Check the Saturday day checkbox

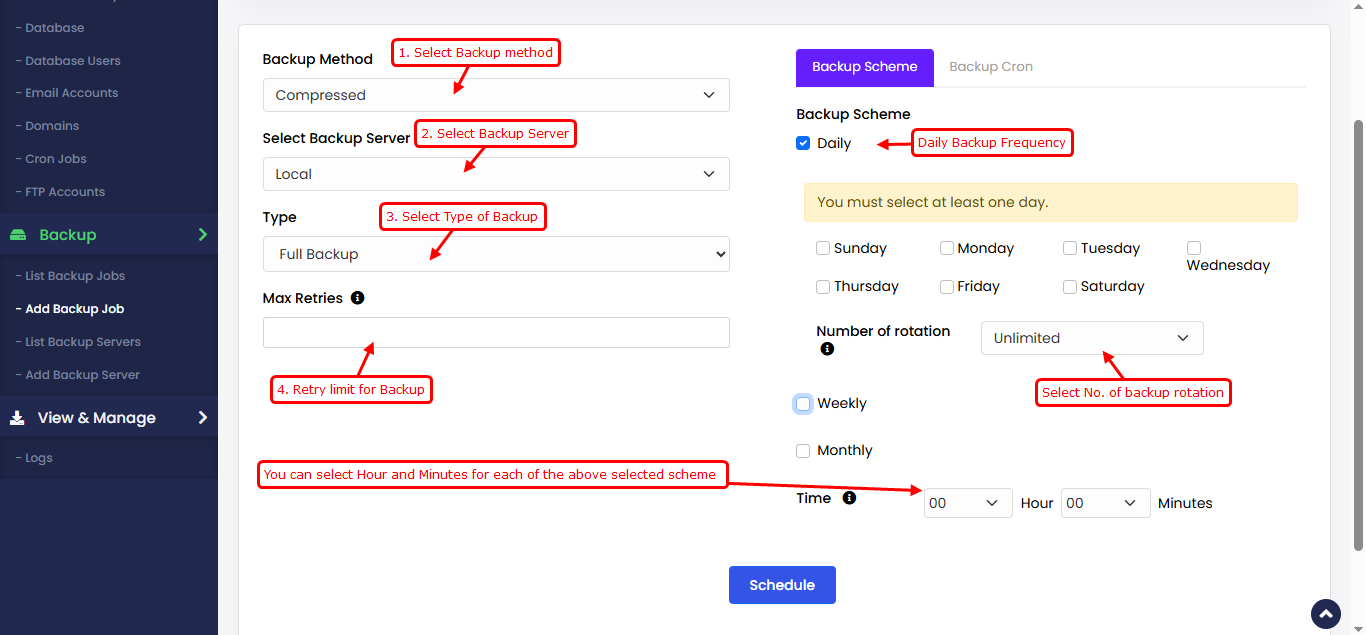click(1070, 287)
